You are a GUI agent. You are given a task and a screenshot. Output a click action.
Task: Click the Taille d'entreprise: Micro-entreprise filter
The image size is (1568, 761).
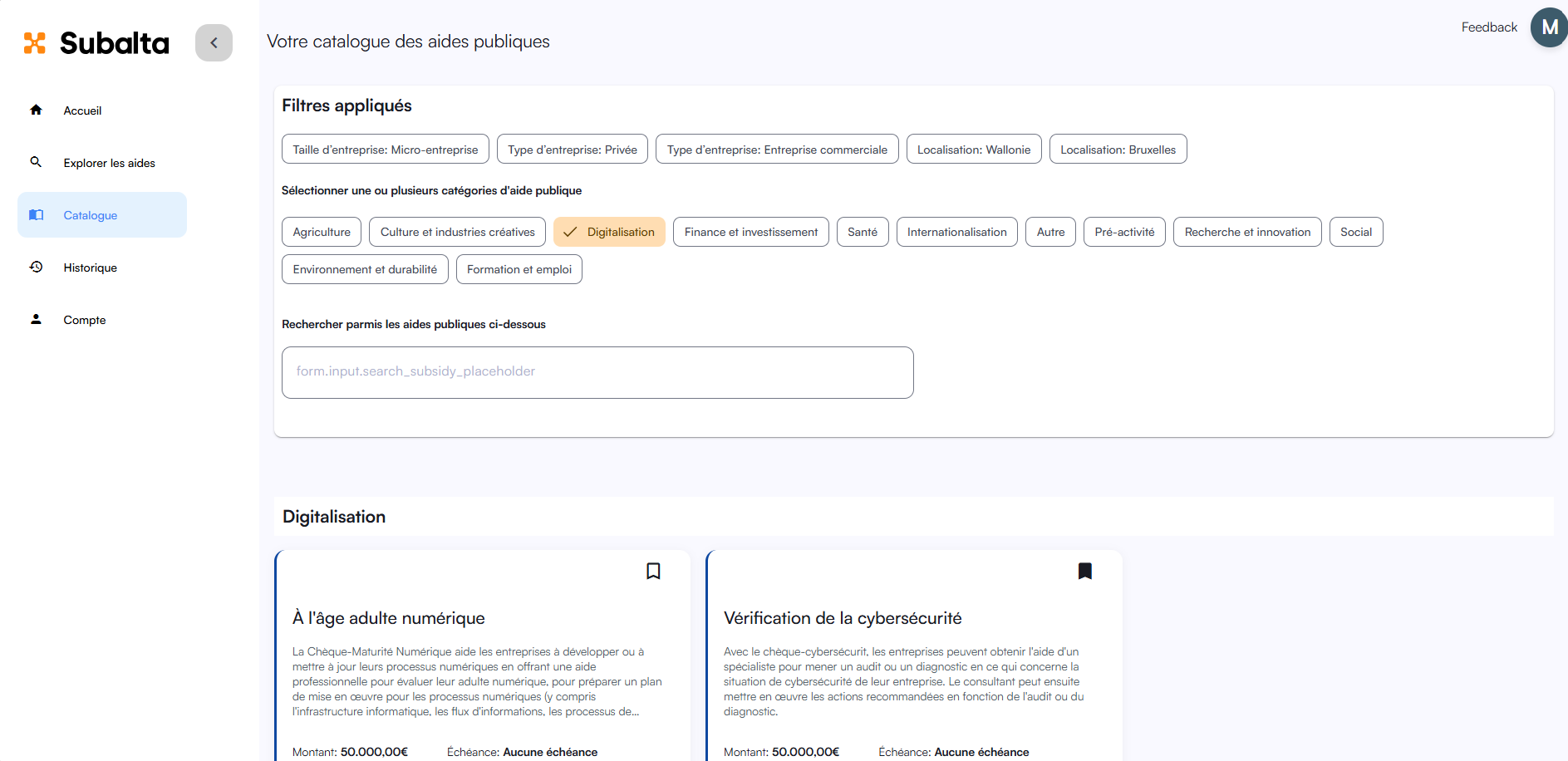pos(385,150)
